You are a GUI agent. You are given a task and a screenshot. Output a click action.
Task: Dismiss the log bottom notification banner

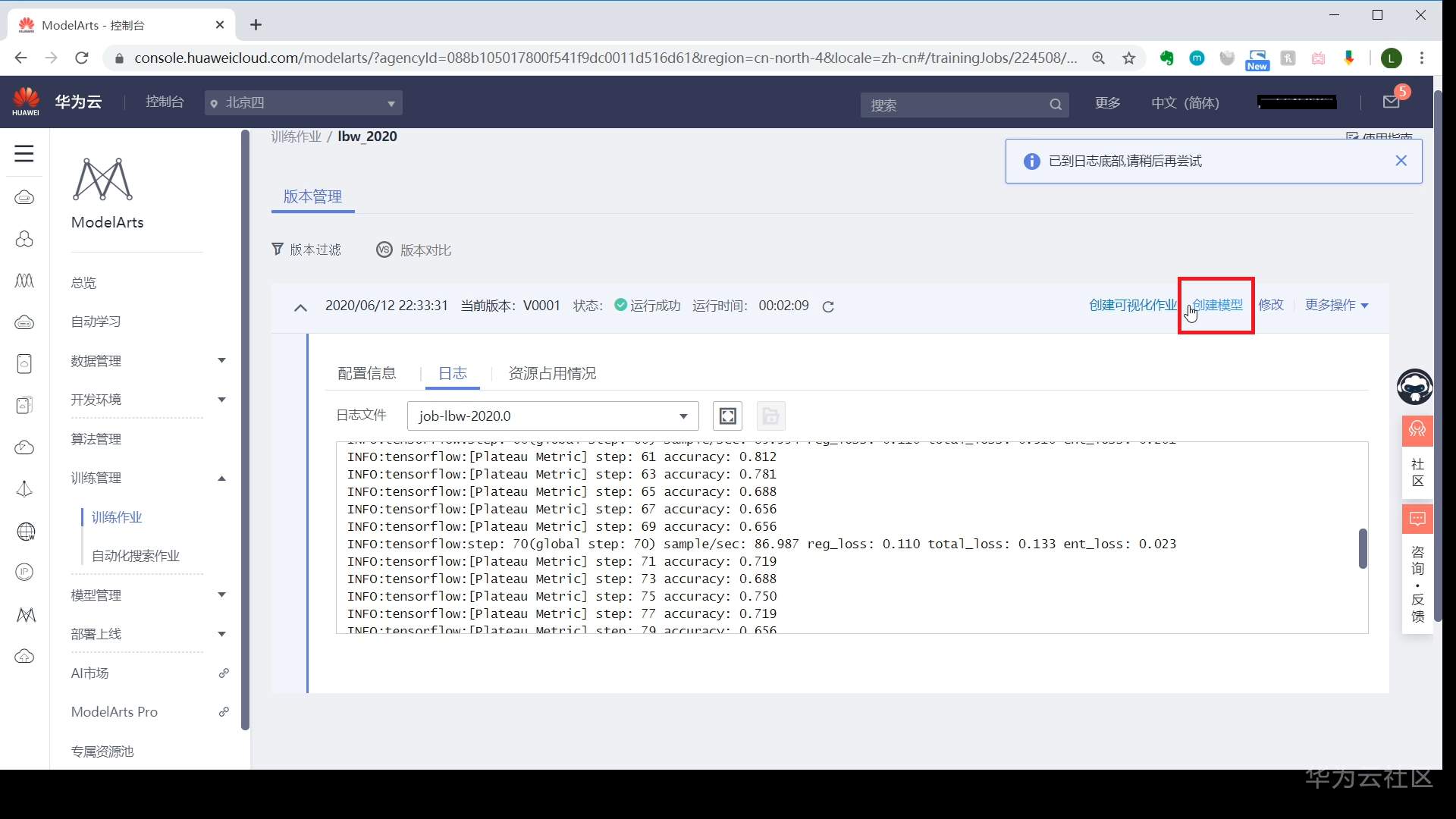pos(1401,160)
